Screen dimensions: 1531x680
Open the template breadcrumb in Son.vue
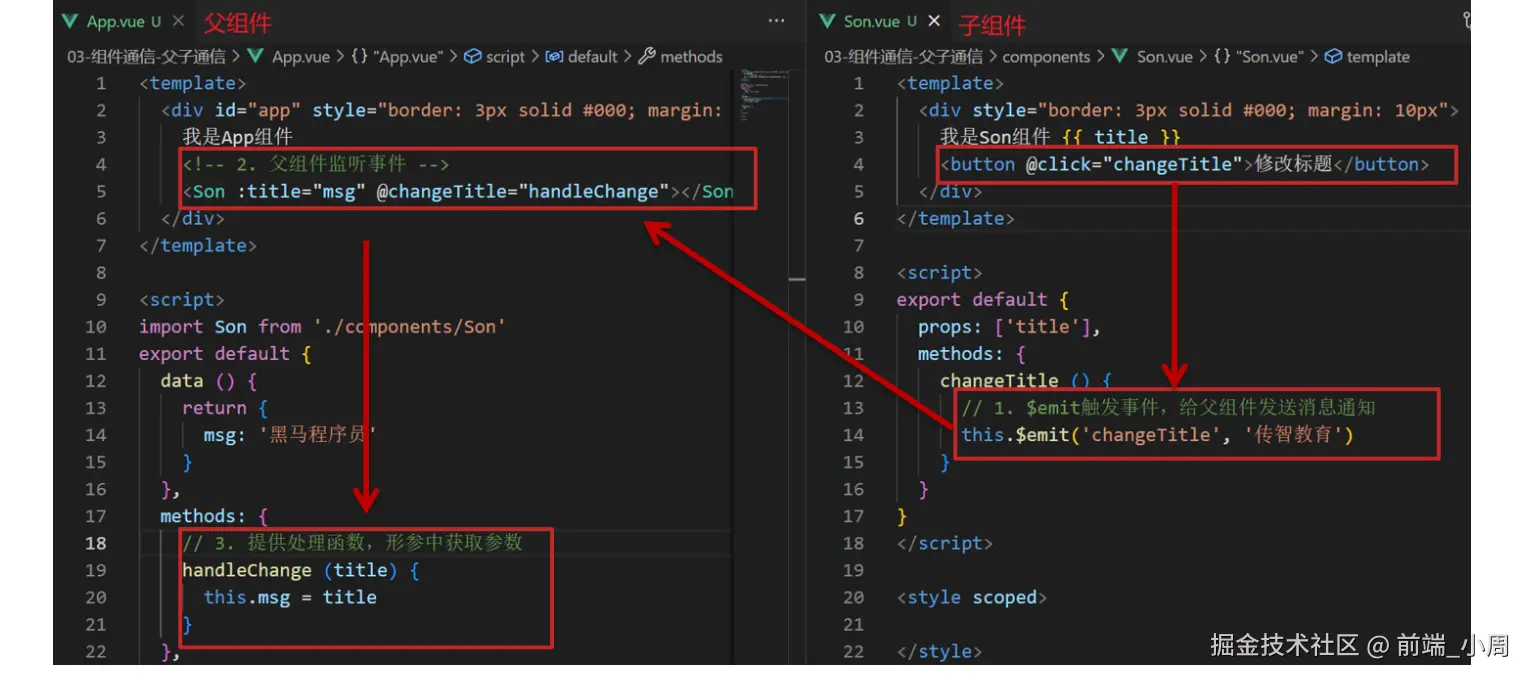pos(1366,57)
